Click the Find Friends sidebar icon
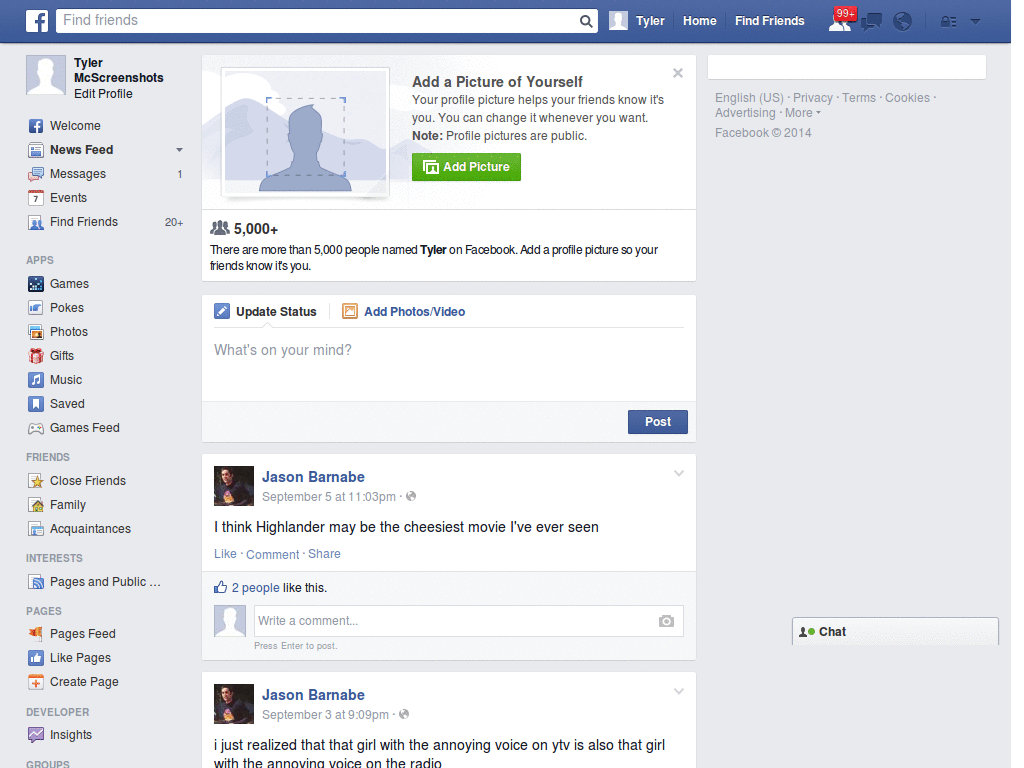The image size is (1024, 768). pos(36,222)
